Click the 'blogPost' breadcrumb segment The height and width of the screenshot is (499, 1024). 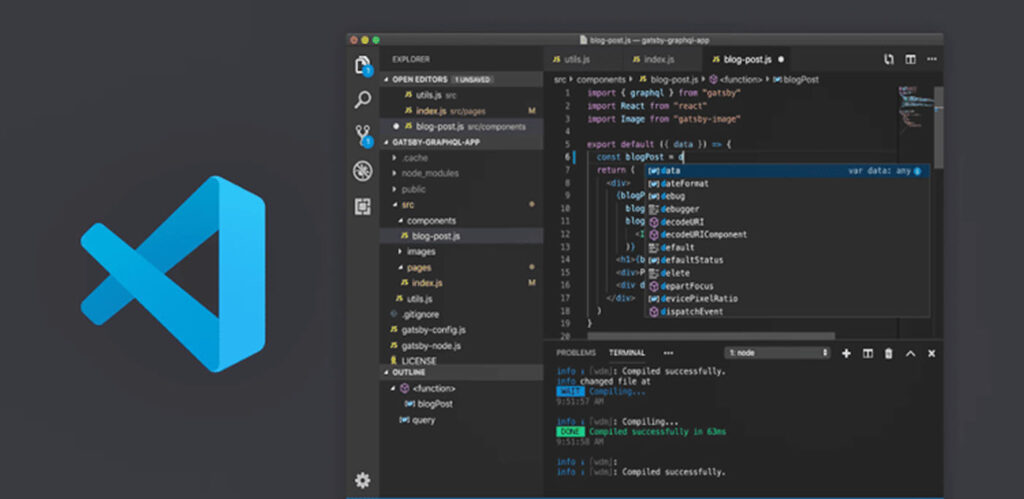pos(796,80)
